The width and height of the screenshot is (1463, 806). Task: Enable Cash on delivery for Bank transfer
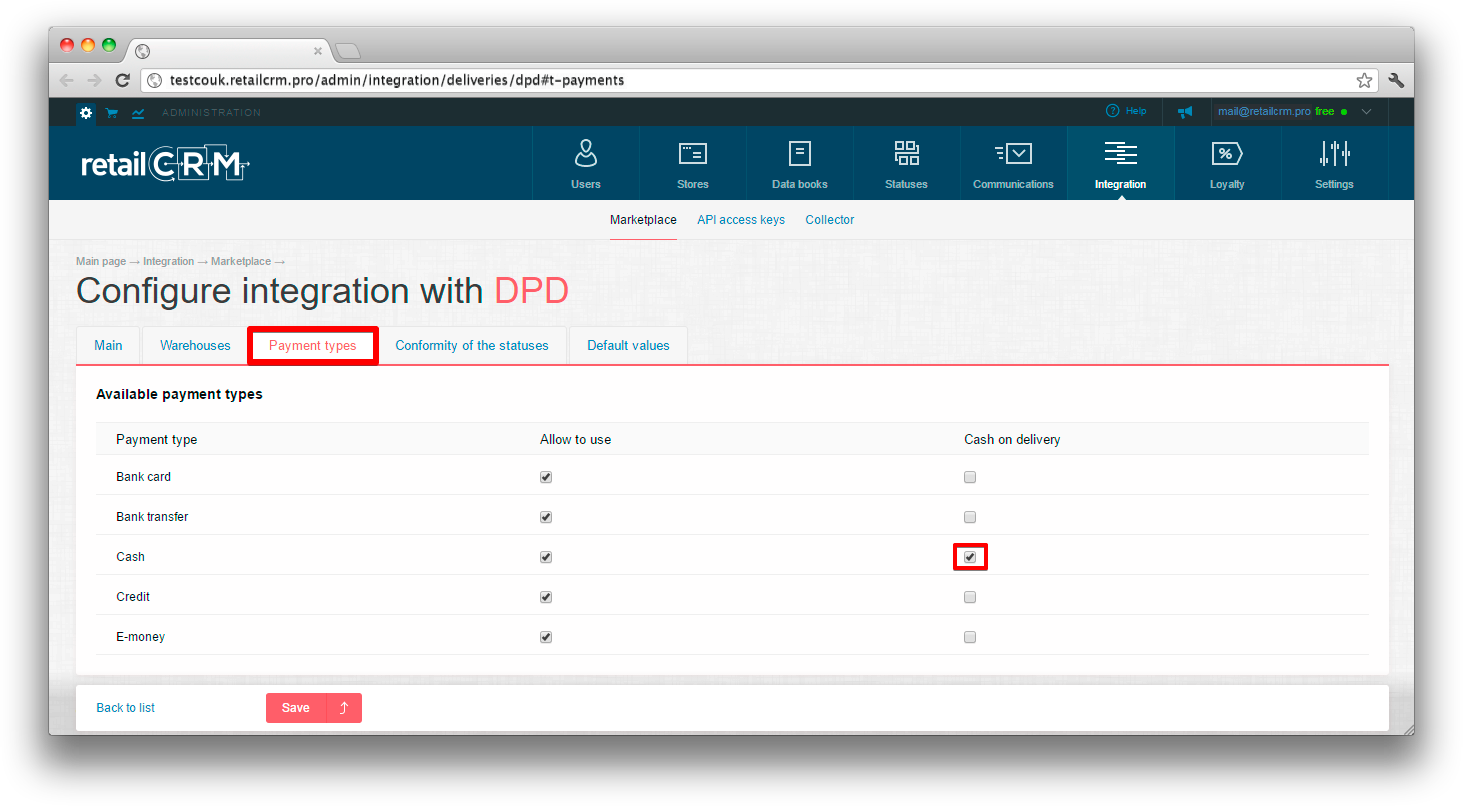[x=970, y=518]
